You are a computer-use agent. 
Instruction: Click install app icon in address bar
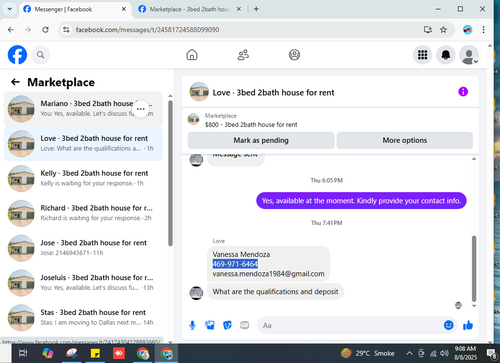click(428, 30)
